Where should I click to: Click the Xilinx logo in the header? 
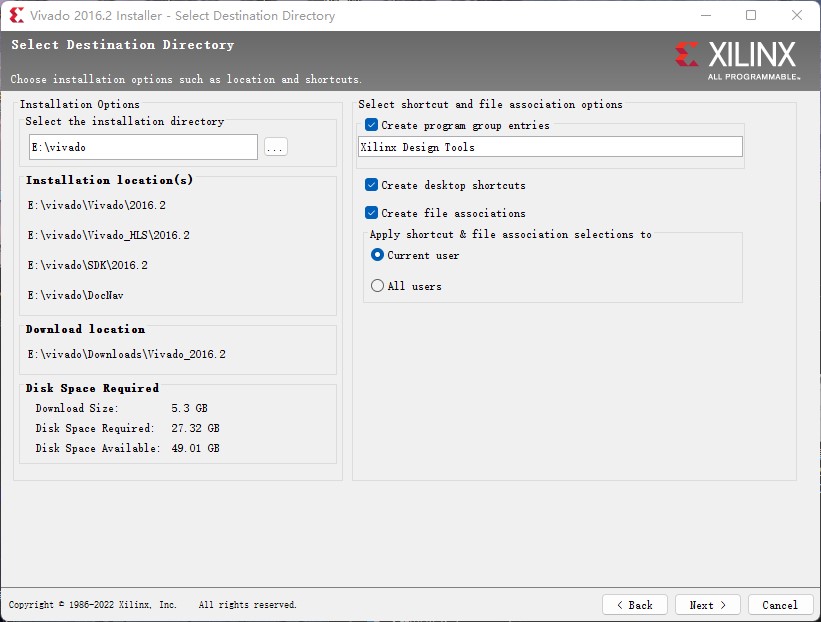737,60
